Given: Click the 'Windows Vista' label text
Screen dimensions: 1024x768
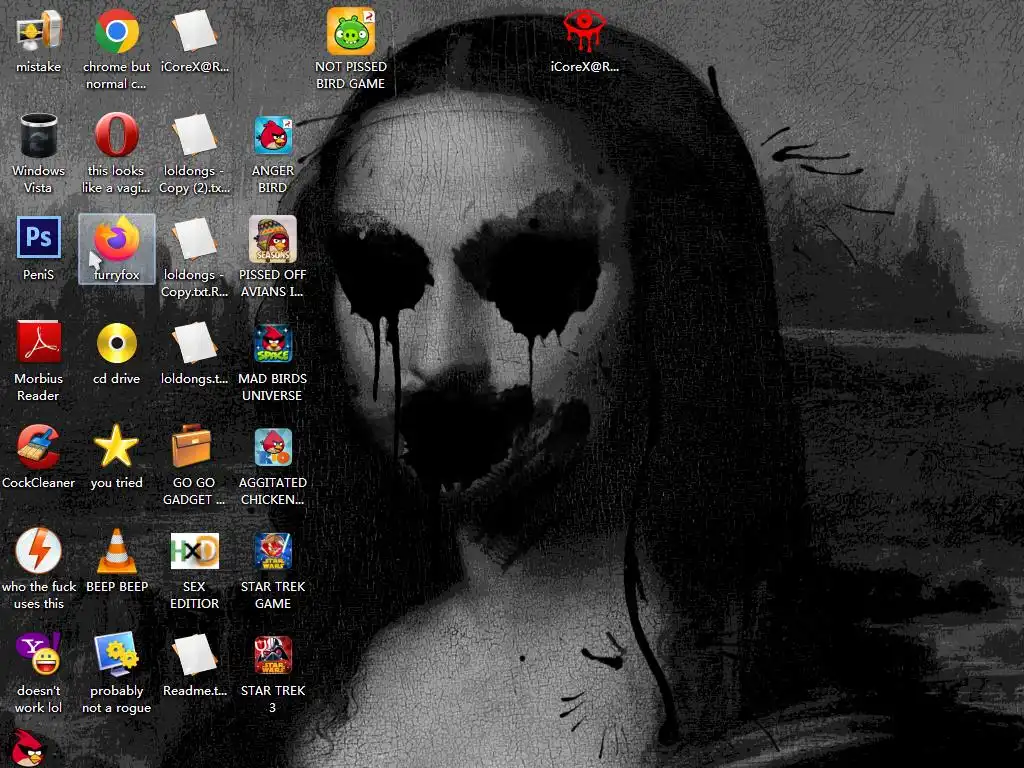Looking at the screenshot, I should click(x=38, y=179).
